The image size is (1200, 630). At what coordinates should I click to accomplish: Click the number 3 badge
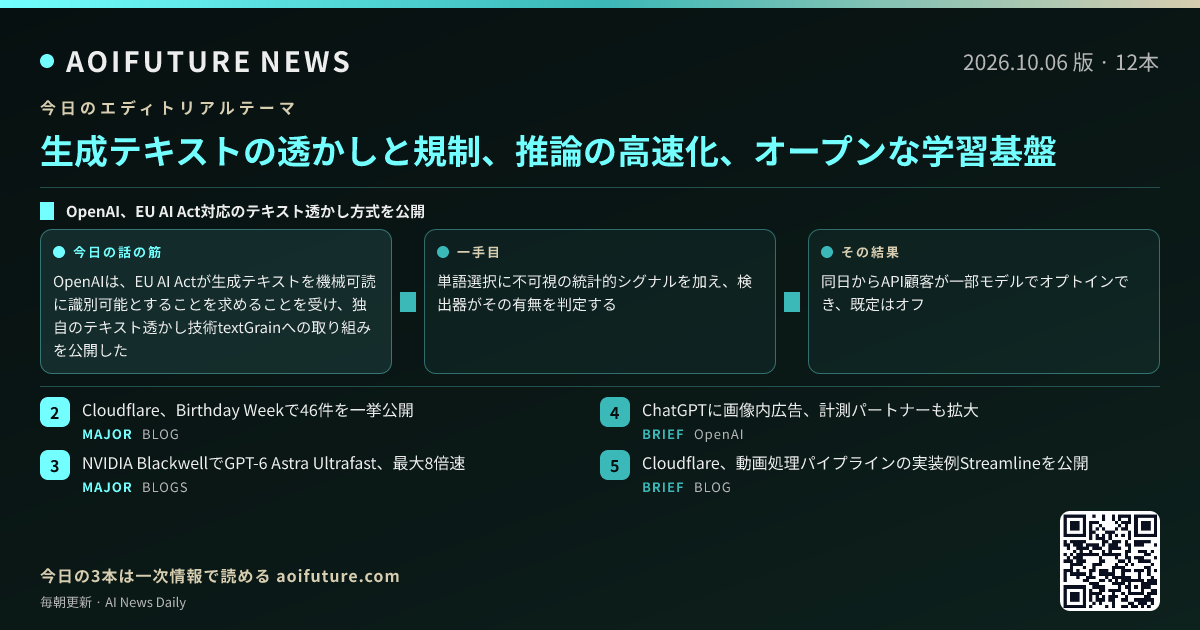(55, 465)
